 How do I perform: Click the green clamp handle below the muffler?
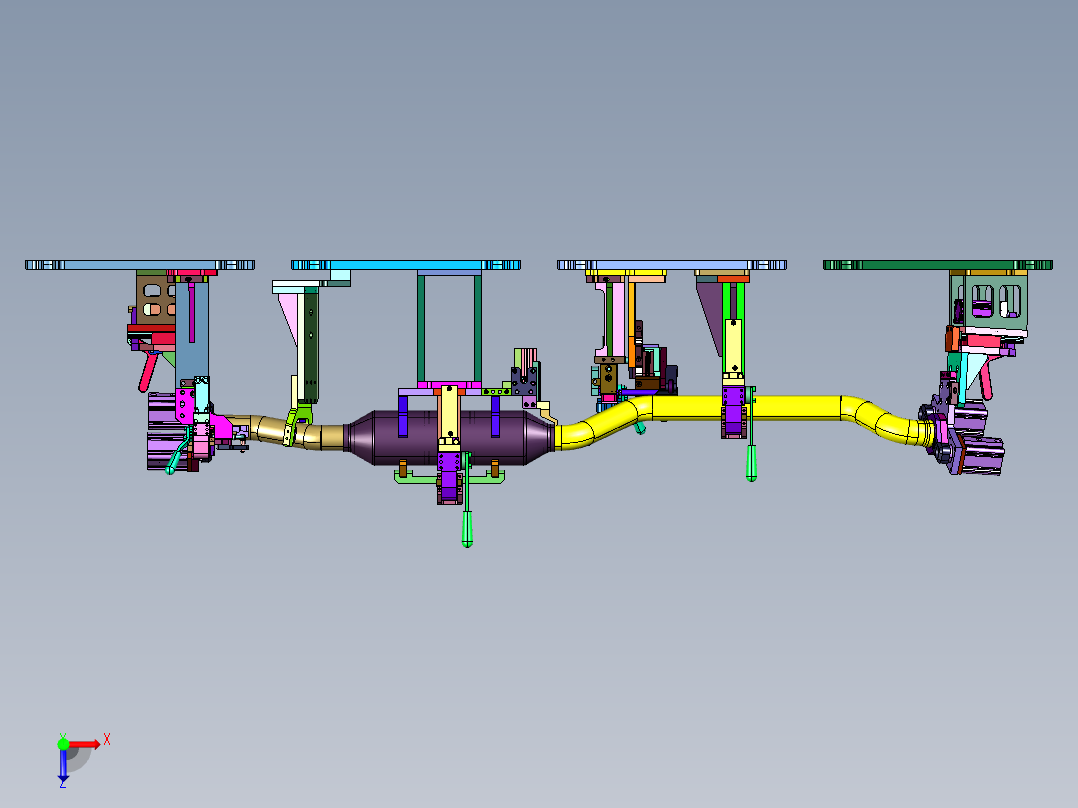pos(468,528)
